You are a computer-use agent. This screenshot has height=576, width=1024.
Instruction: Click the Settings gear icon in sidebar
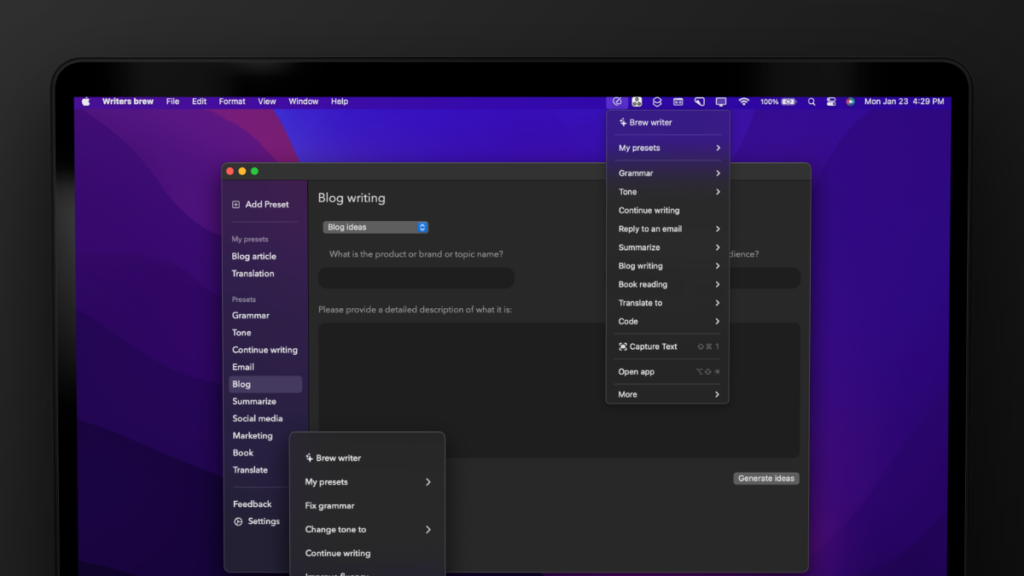(238, 521)
